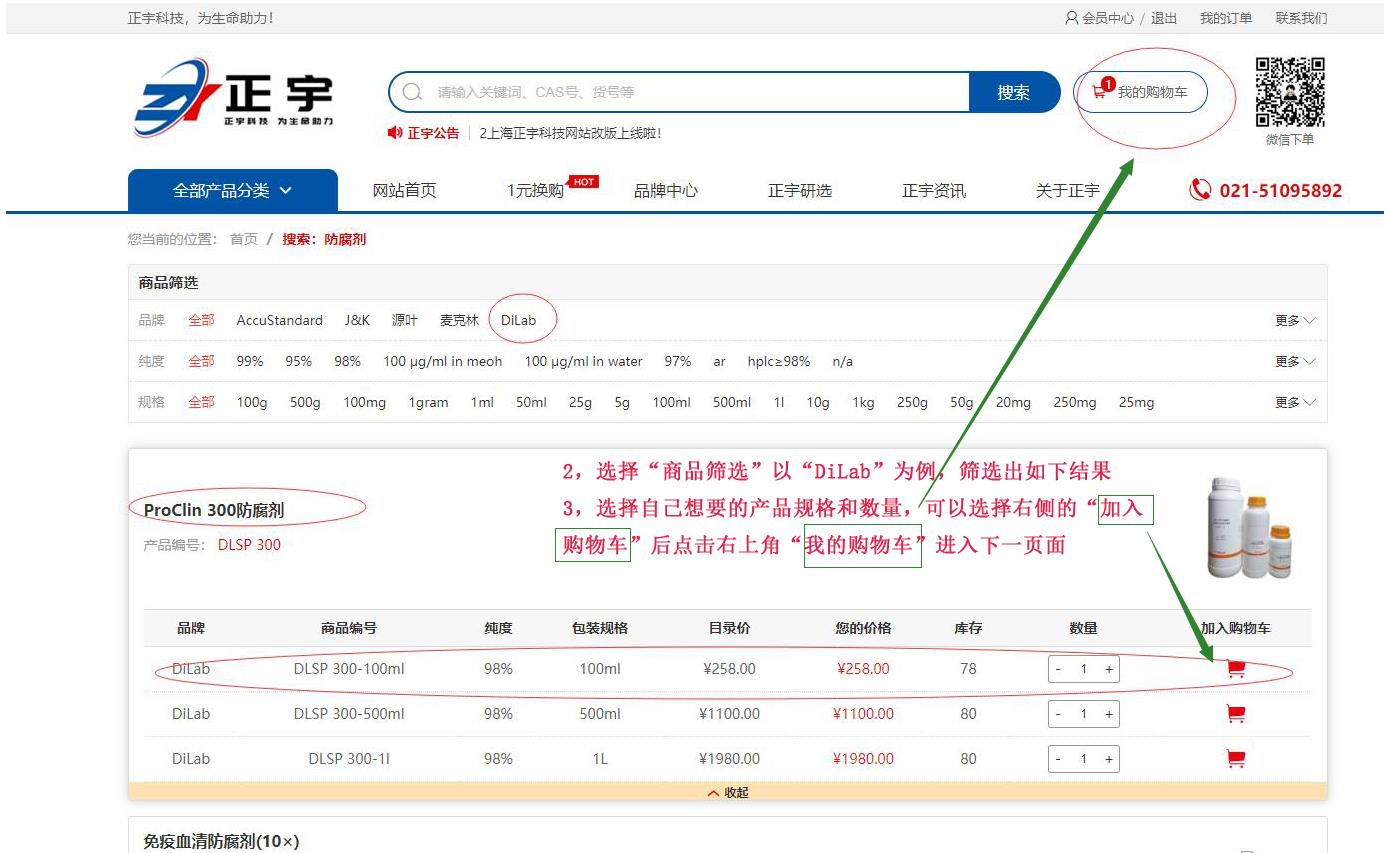
Task: Decrease quantity for DLSP 300-100ml
Action: (1058, 669)
